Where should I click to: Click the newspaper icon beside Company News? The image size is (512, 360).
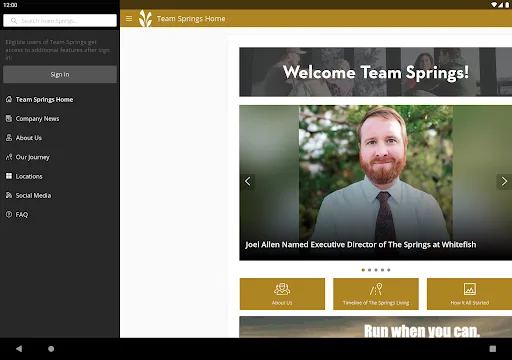pyautogui.click(x=9, y=118)
